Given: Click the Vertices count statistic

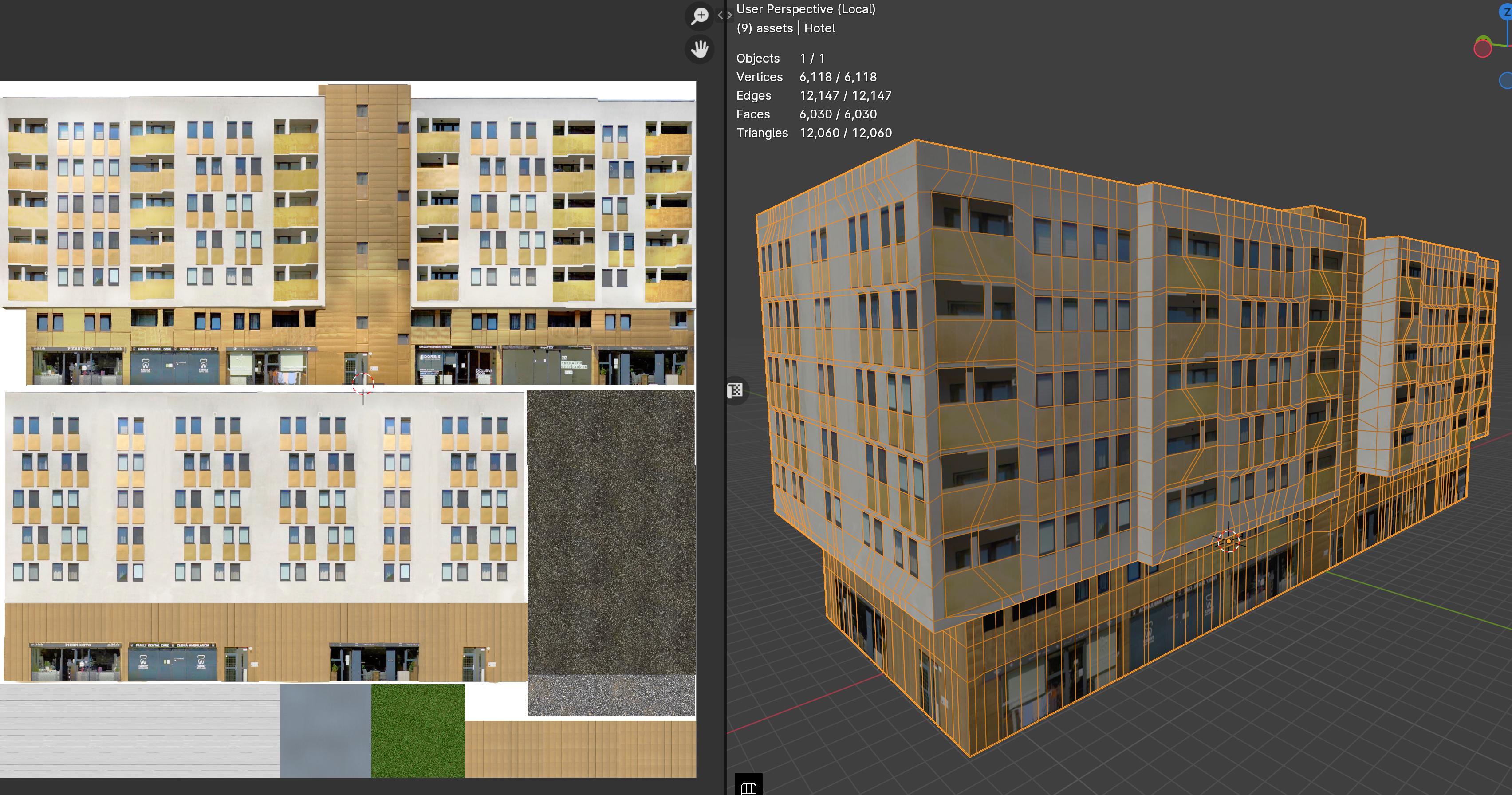Looking at the screenshot, I should [x=838, y=77].
